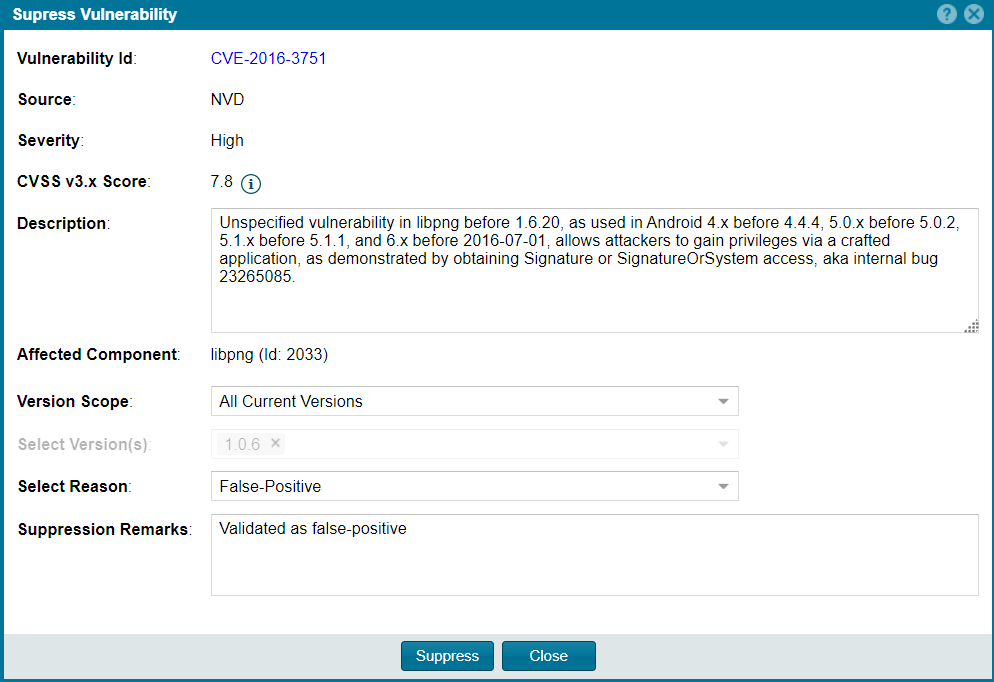Viewport: 994px width, 682px height.
Task: Click the 'Affected Component' label
Action: click(x=98, y=354)
